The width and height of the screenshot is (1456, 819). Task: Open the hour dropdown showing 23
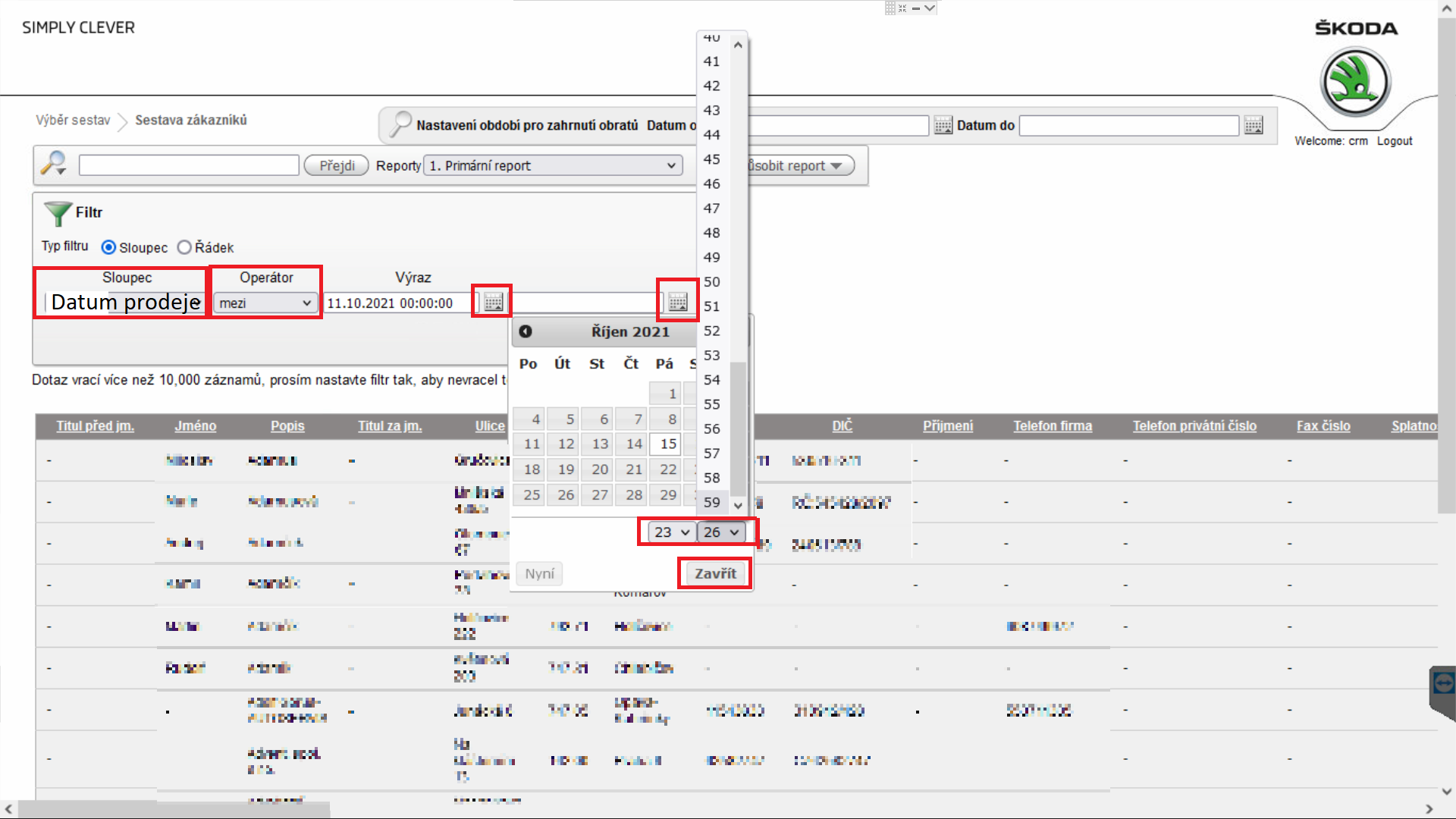click(x=670, y=532)
